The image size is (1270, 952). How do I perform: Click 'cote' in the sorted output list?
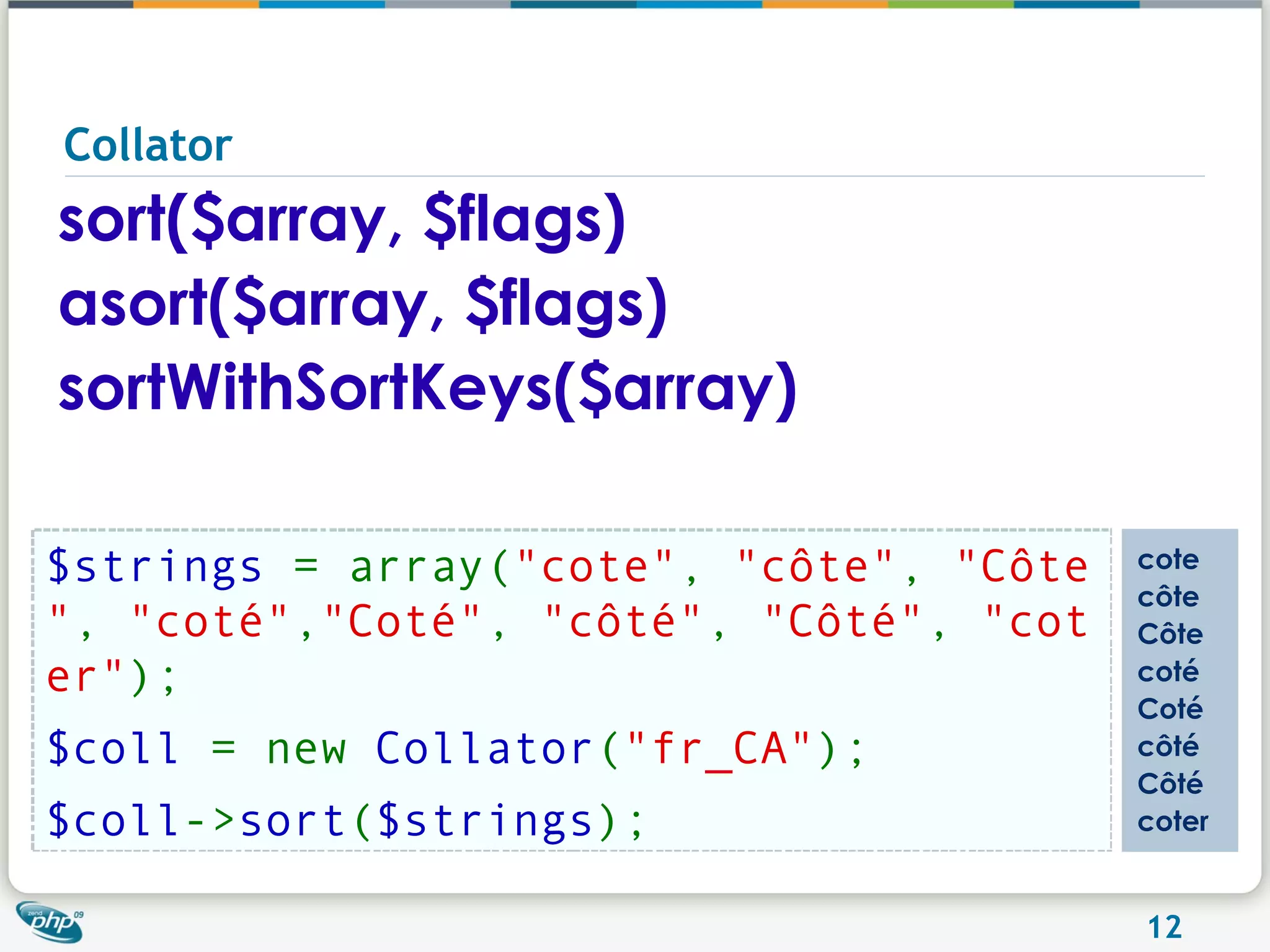click(x=1168, y=560)
